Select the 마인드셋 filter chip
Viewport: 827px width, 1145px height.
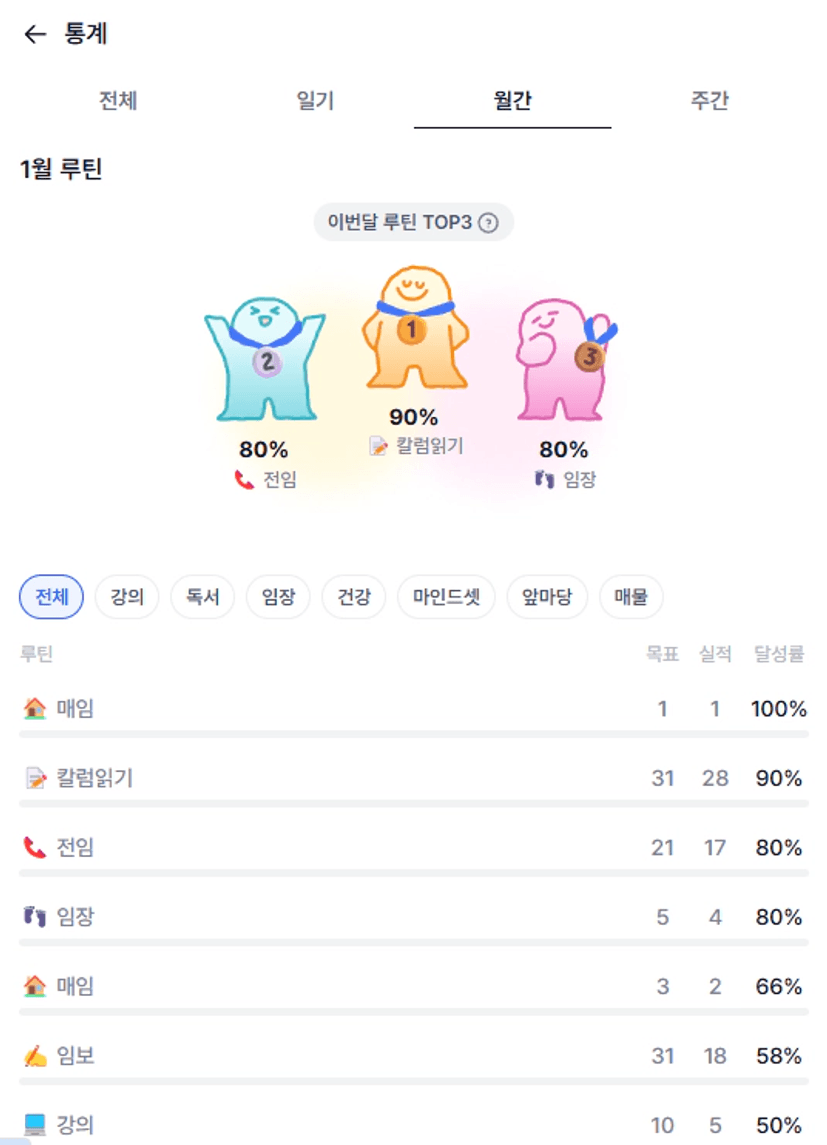point(446,598)
